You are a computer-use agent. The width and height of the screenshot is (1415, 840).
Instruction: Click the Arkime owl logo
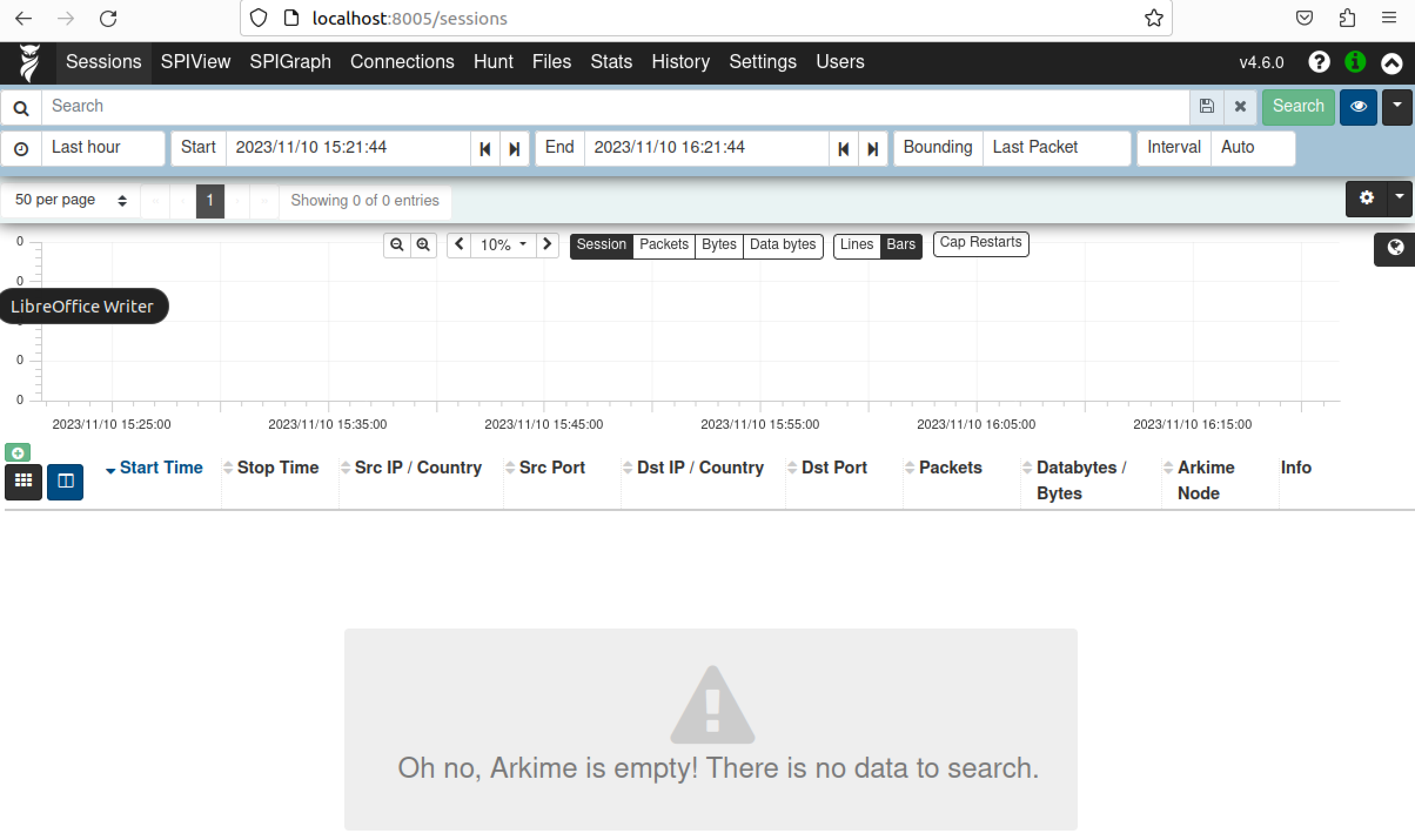[29, 62]
